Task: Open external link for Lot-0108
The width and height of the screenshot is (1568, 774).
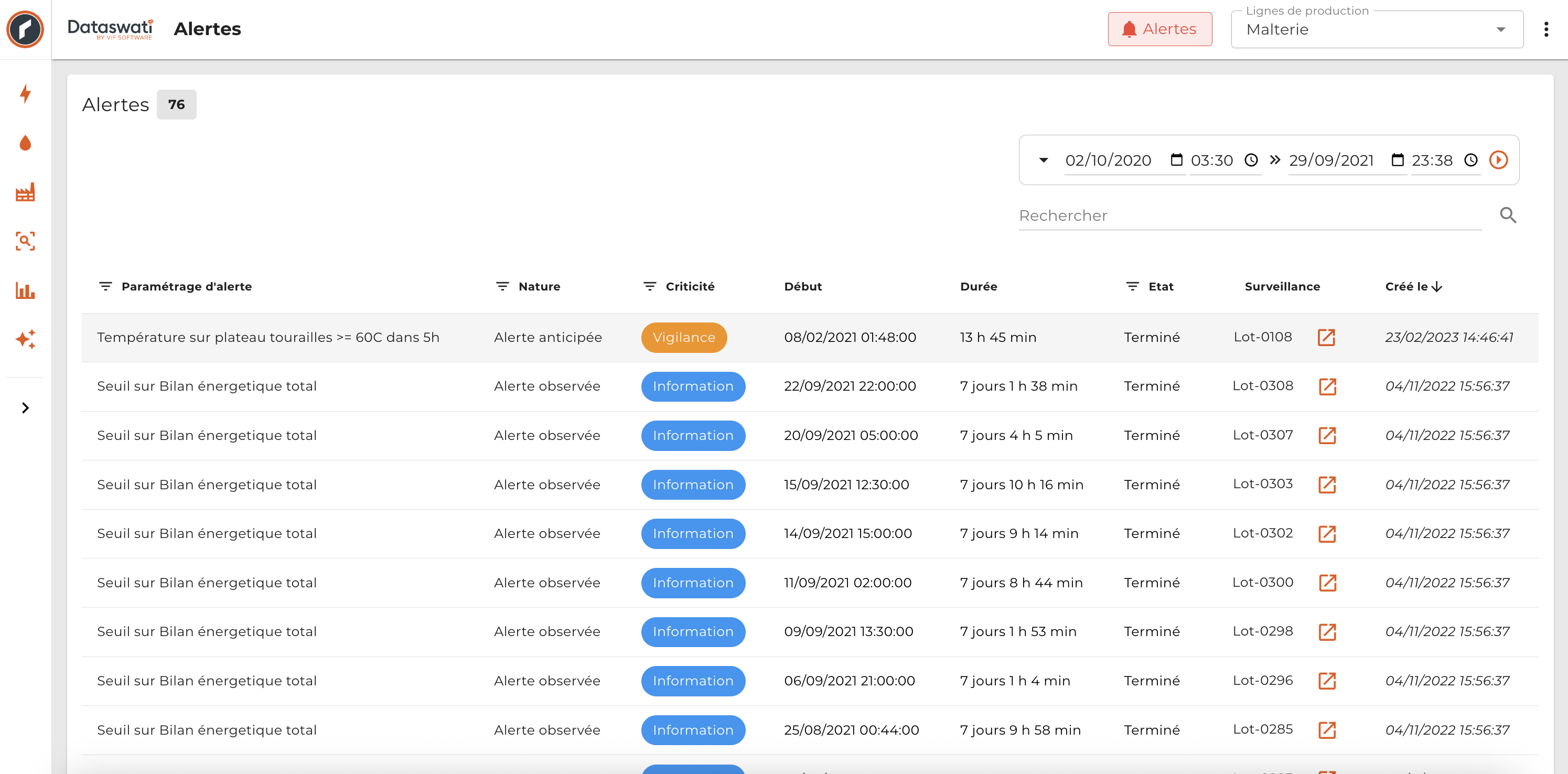Action: 1326,337
